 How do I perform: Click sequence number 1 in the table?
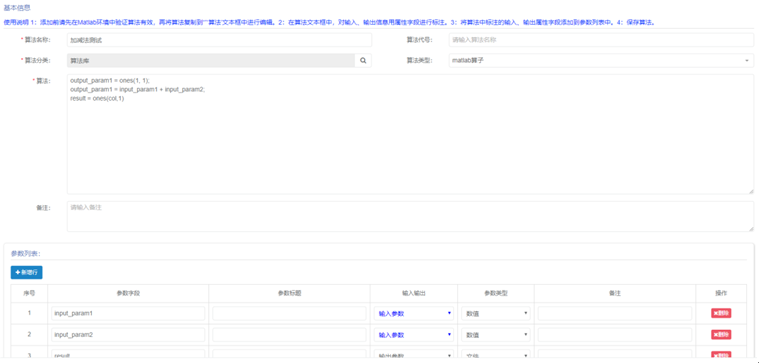coord(29,313)
